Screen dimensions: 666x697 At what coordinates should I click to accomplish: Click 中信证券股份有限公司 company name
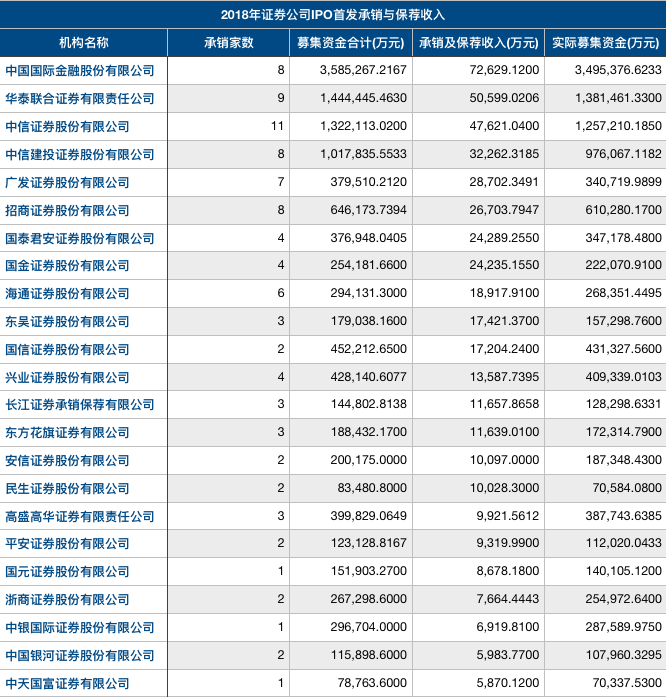[68, 127]
